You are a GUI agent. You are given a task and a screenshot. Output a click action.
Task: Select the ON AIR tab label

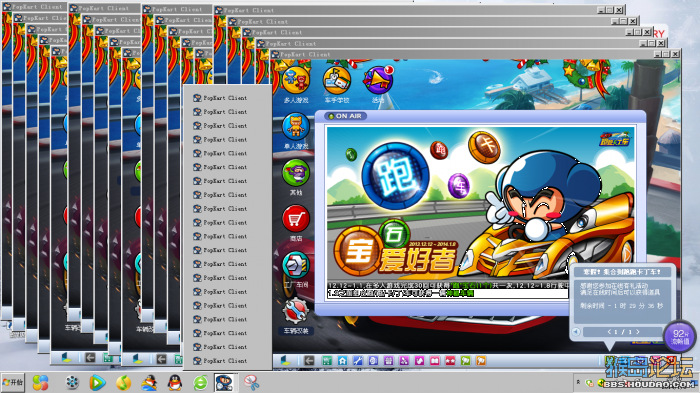[x=346, y=116]
